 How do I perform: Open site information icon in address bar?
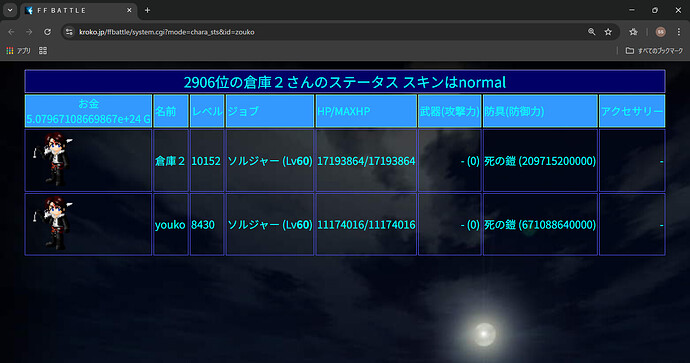[x=69, y=32]
